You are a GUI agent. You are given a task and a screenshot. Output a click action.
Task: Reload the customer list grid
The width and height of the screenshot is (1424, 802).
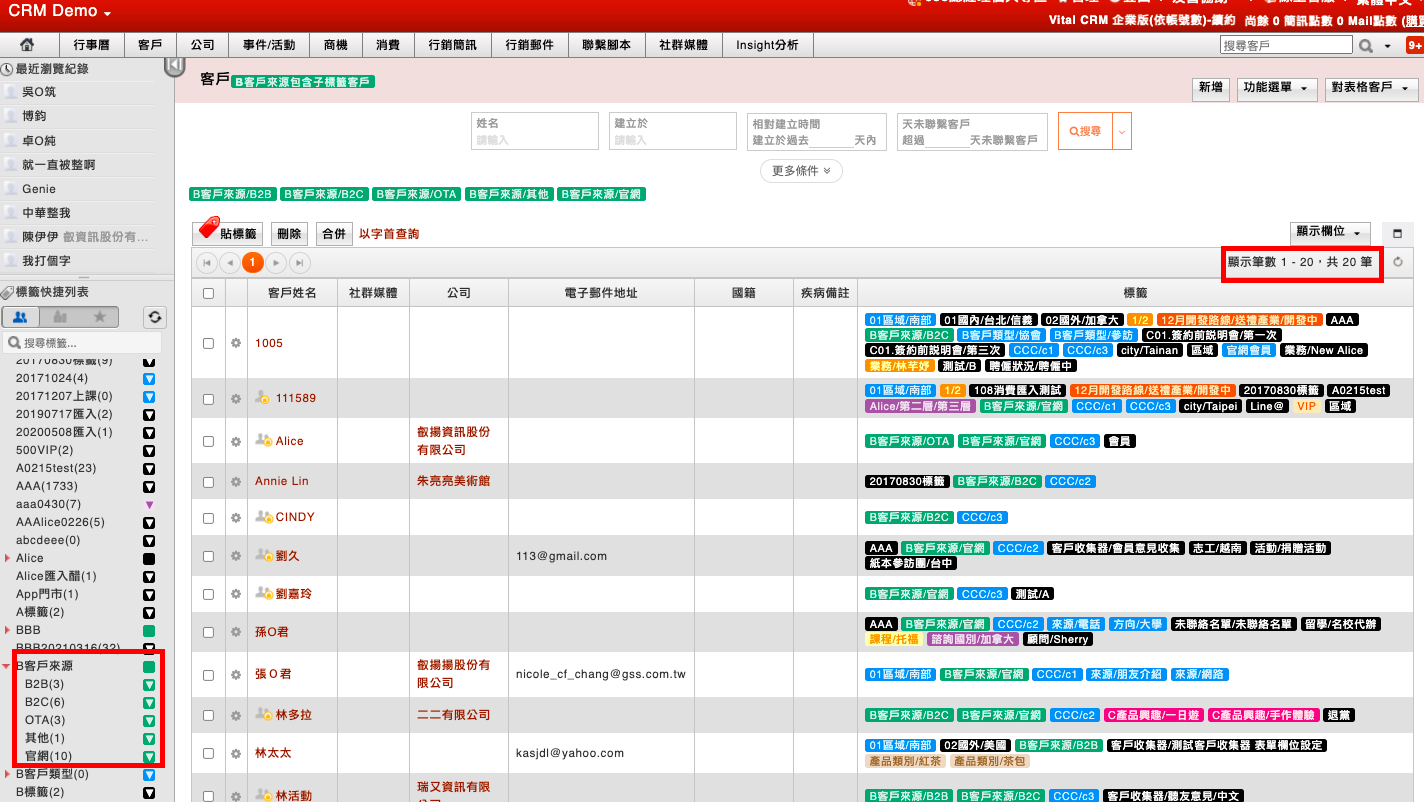(1398, 263)
